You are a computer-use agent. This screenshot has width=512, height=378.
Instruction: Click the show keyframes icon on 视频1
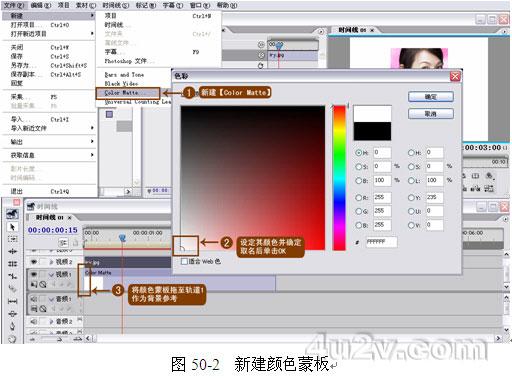coord(43,284)
